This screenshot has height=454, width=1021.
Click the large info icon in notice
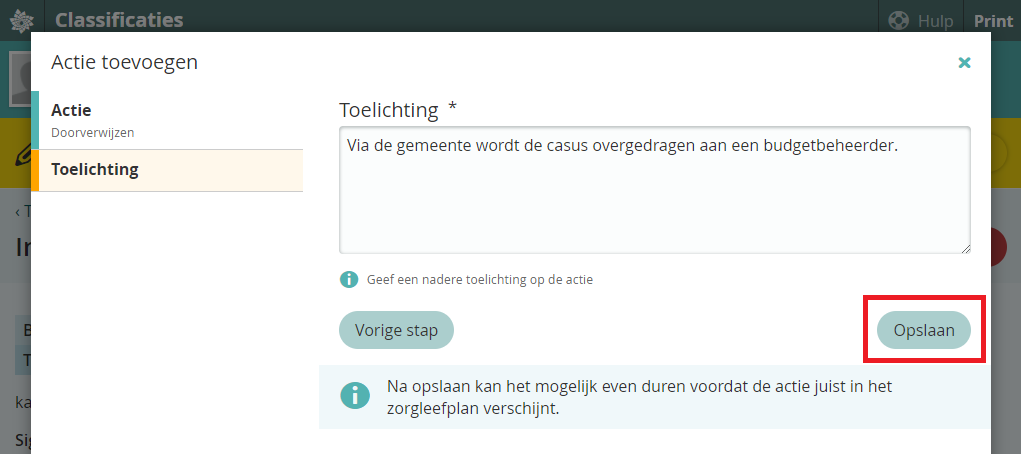point(354,395)
